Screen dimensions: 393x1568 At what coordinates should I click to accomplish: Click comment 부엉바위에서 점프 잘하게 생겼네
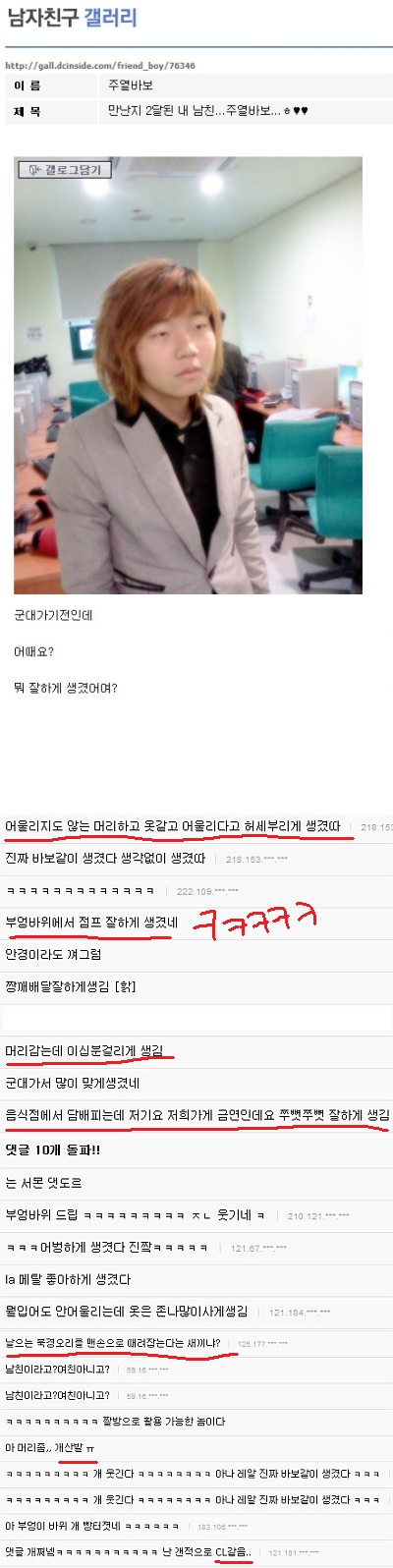click(91, 923)
